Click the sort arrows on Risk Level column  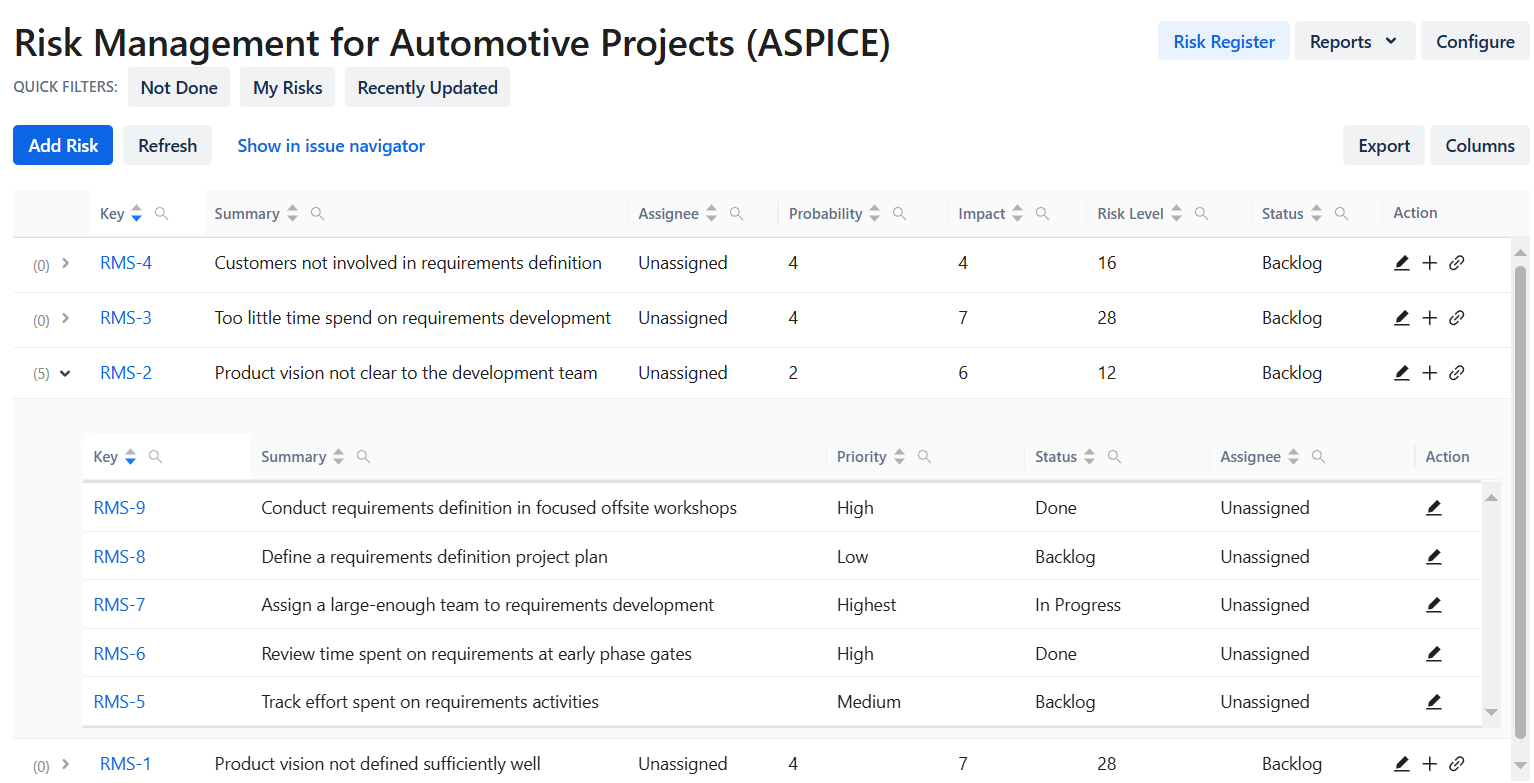coord(1176,213)
